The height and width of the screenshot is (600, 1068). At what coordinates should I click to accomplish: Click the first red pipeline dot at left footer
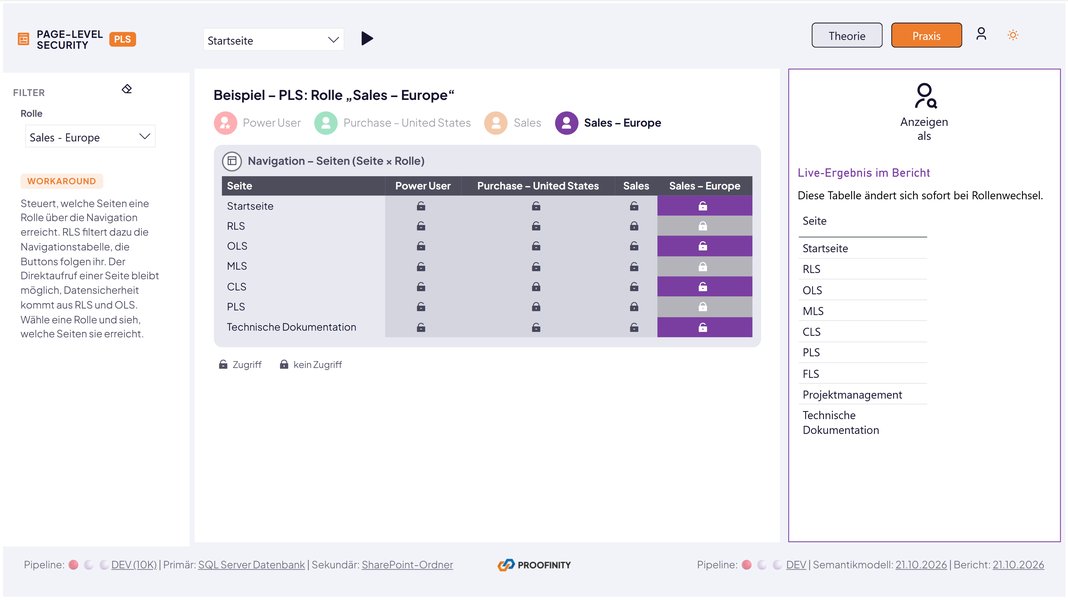74,565
